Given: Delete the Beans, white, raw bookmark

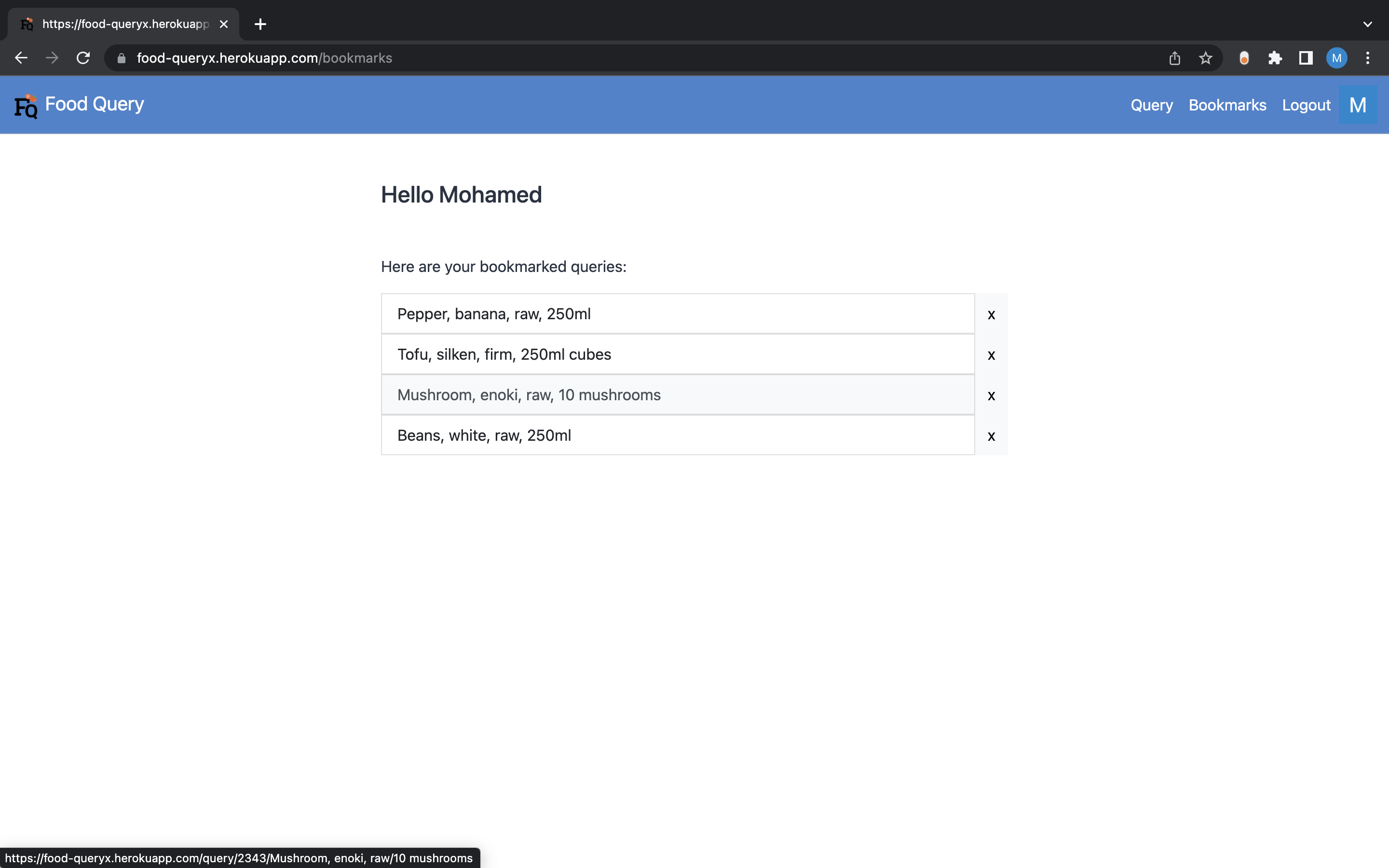Looking at the screenshot, I should pos(991,436).
